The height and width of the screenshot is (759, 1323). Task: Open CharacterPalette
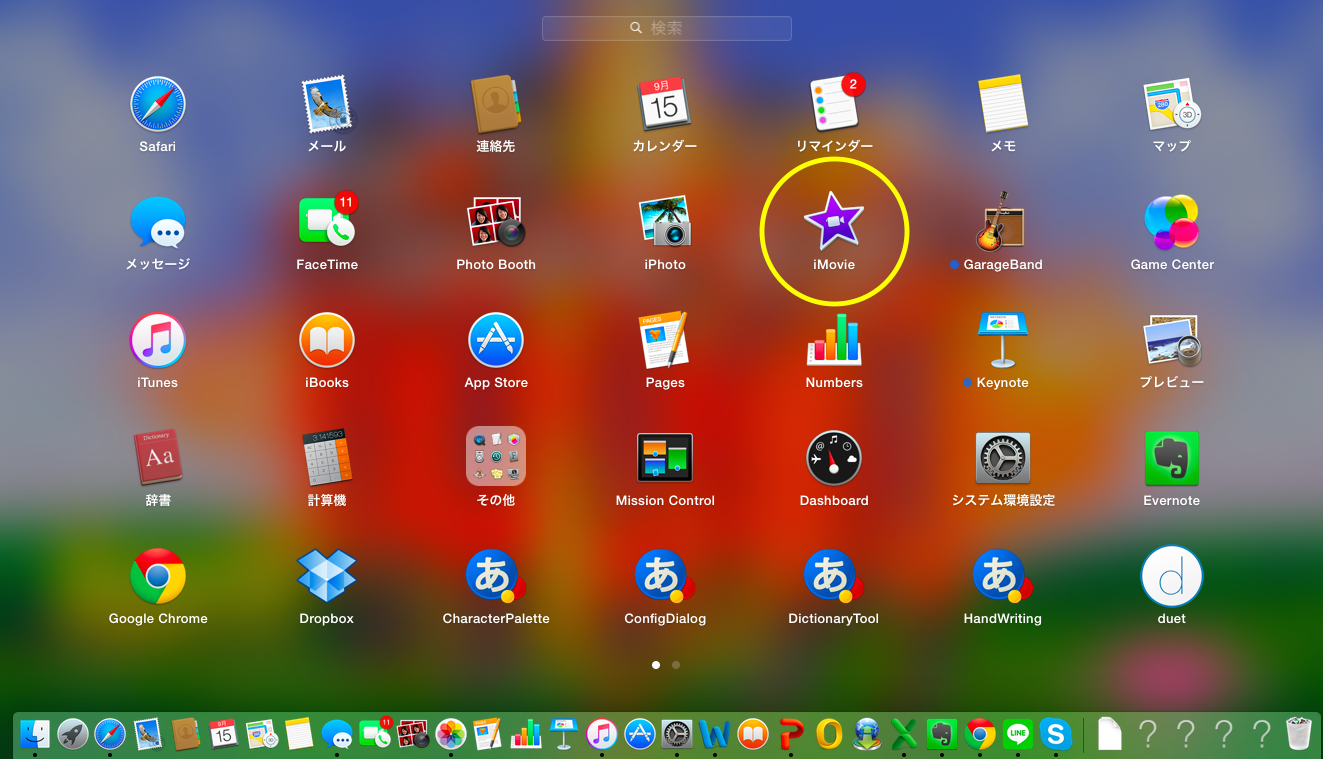[496, 576]
